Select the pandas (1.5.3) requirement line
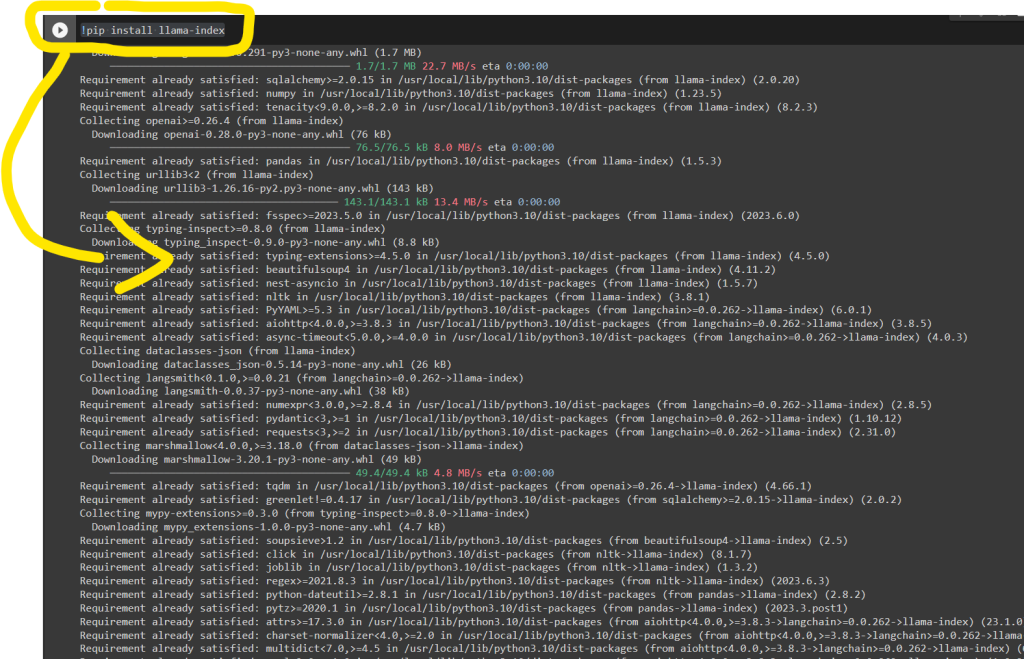This screenshot has width=1024, height=659. 400,161
